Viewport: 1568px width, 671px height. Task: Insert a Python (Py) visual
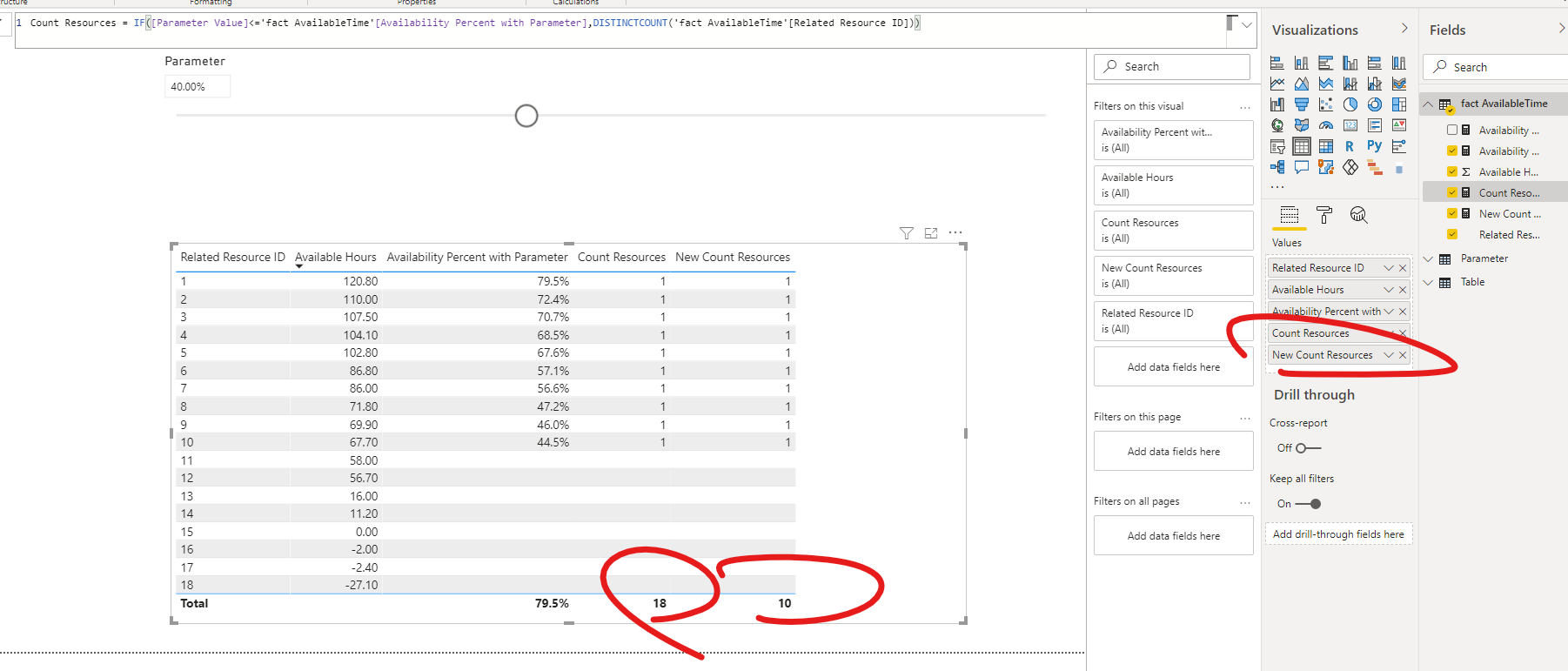1375,146
